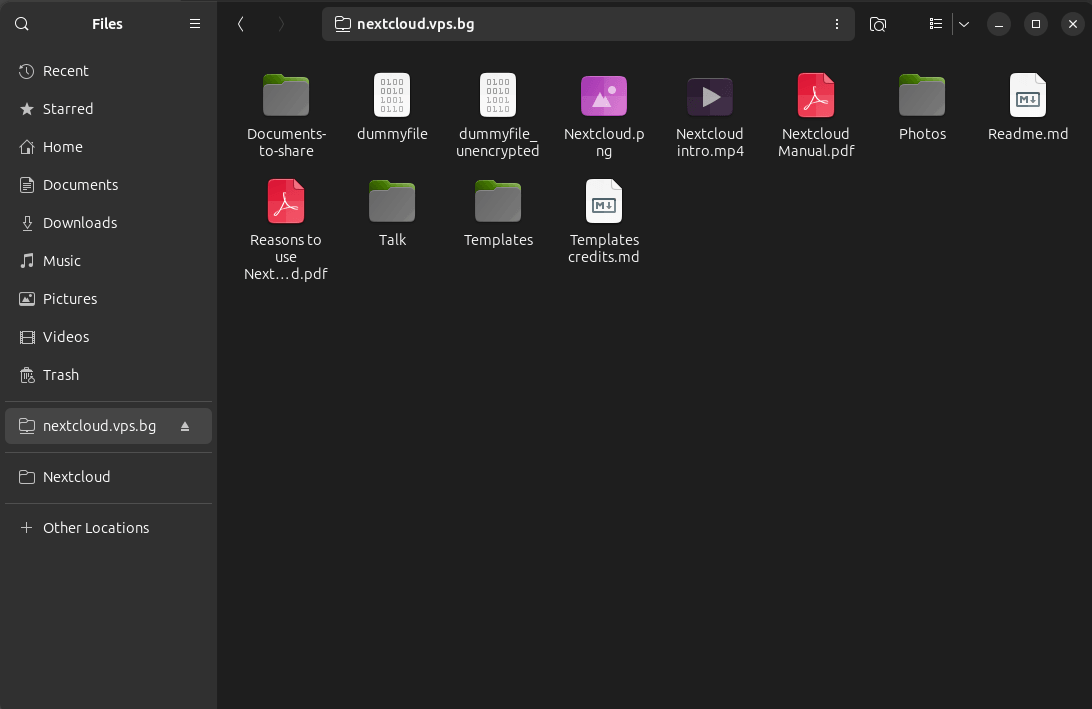Viewport: 1092px width, 709px height.
Task: Select the dummyfile_unencrypted file icon
Action: 498,95
